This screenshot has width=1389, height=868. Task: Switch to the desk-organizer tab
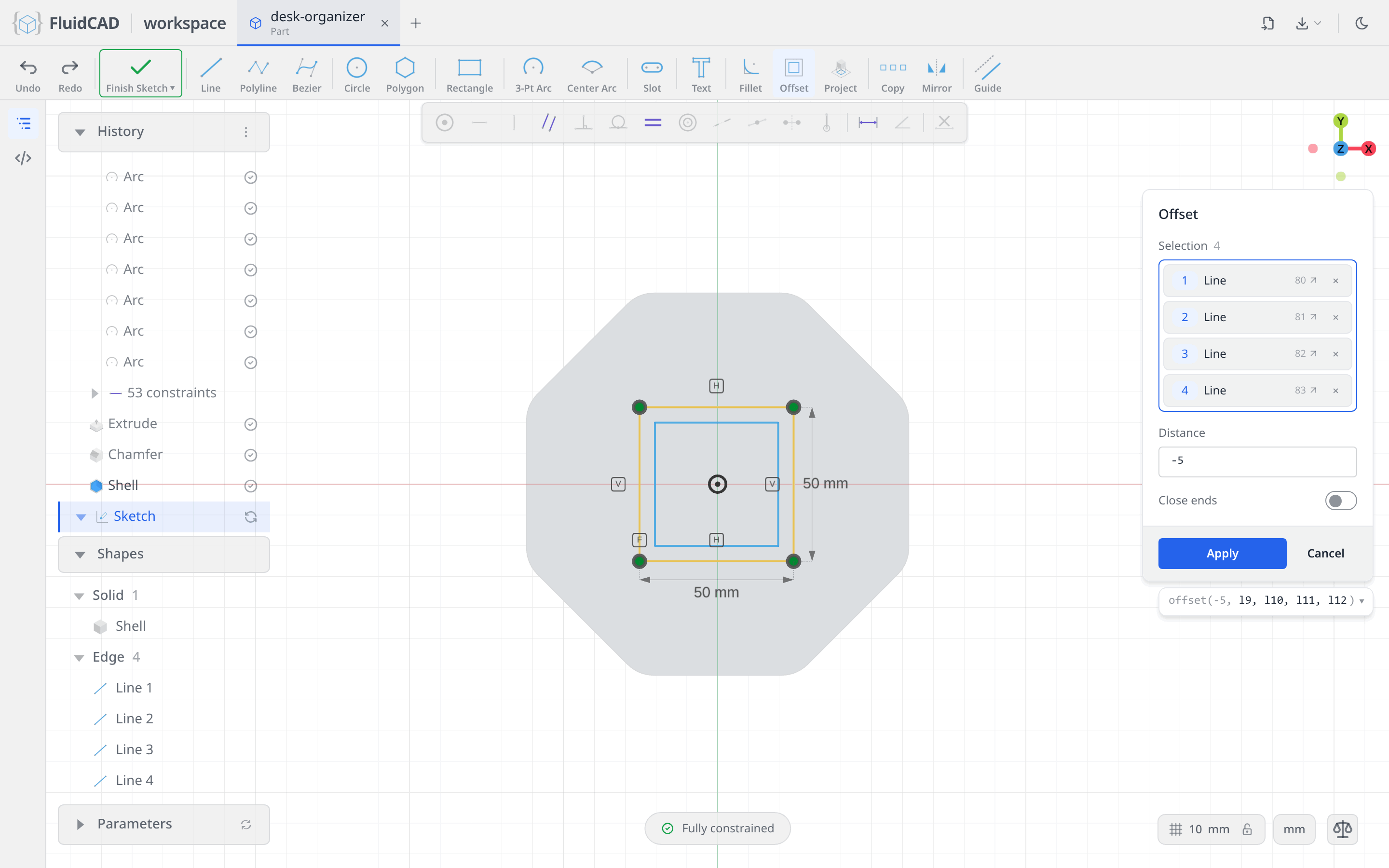pyautogui.click(x=317, y=23)
